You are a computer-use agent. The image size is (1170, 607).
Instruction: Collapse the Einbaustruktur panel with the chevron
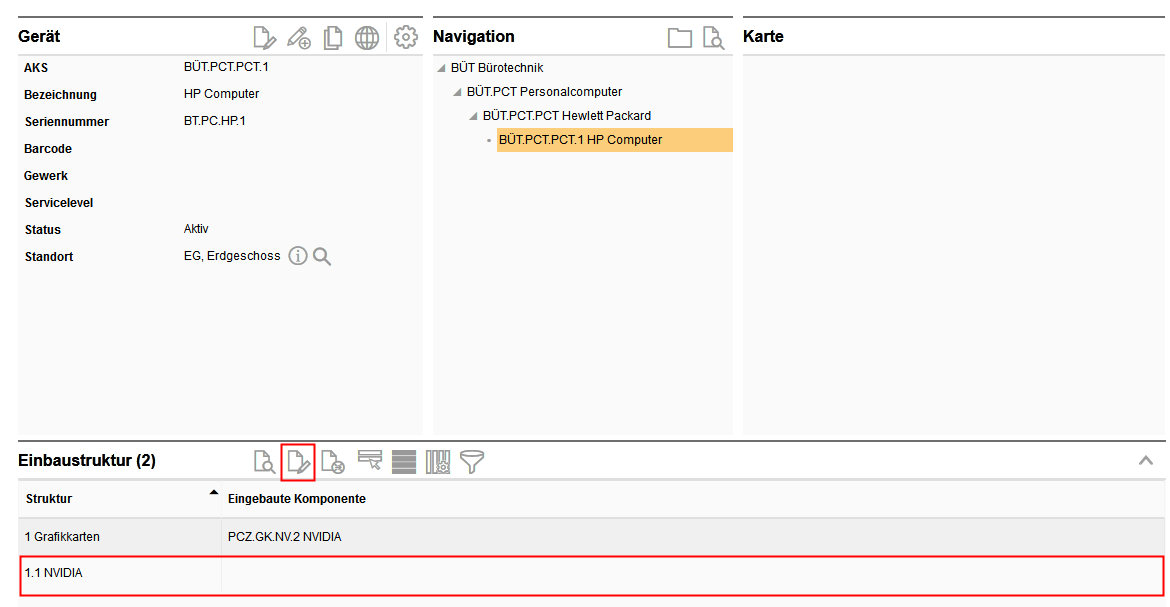tap(1146, 461)
